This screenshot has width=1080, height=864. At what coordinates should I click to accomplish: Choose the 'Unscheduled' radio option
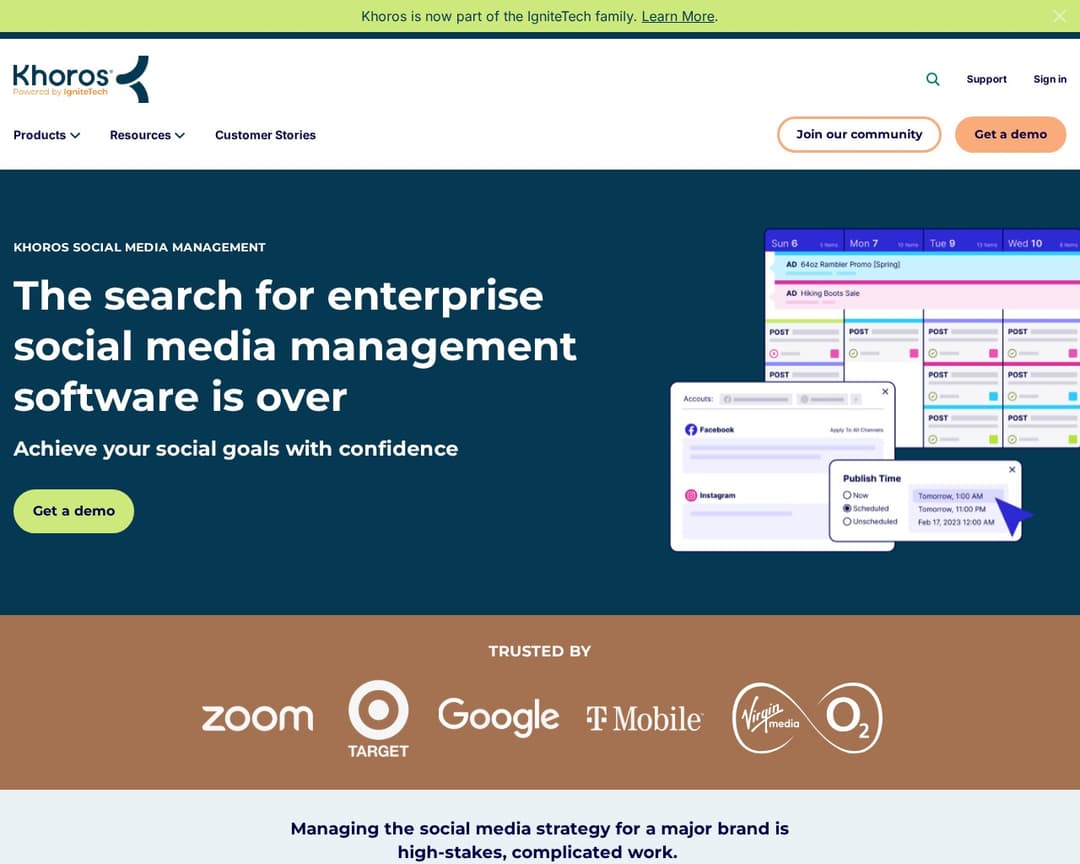(847, 521)
